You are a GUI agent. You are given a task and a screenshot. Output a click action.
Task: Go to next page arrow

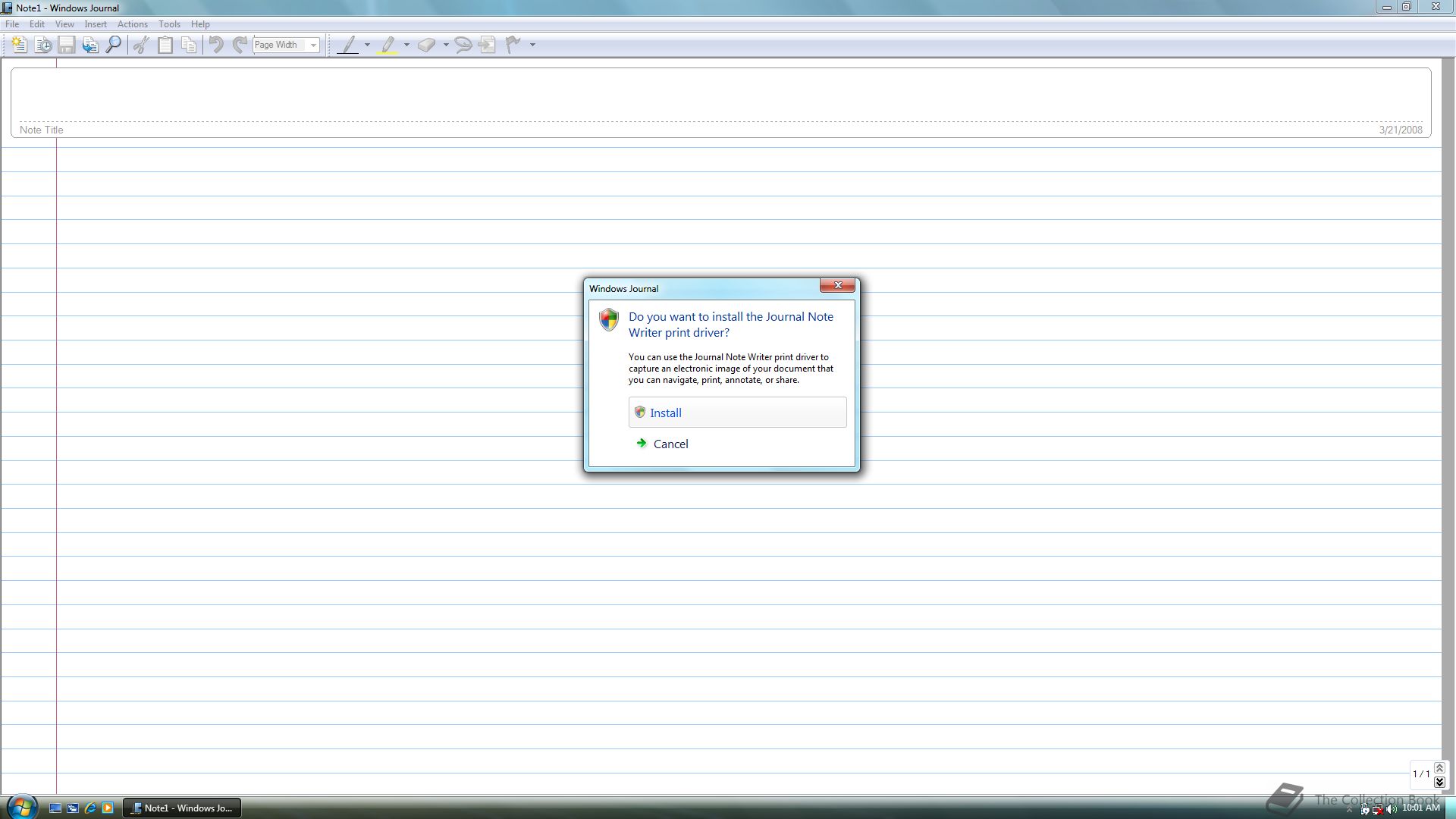click(1439, 782)
